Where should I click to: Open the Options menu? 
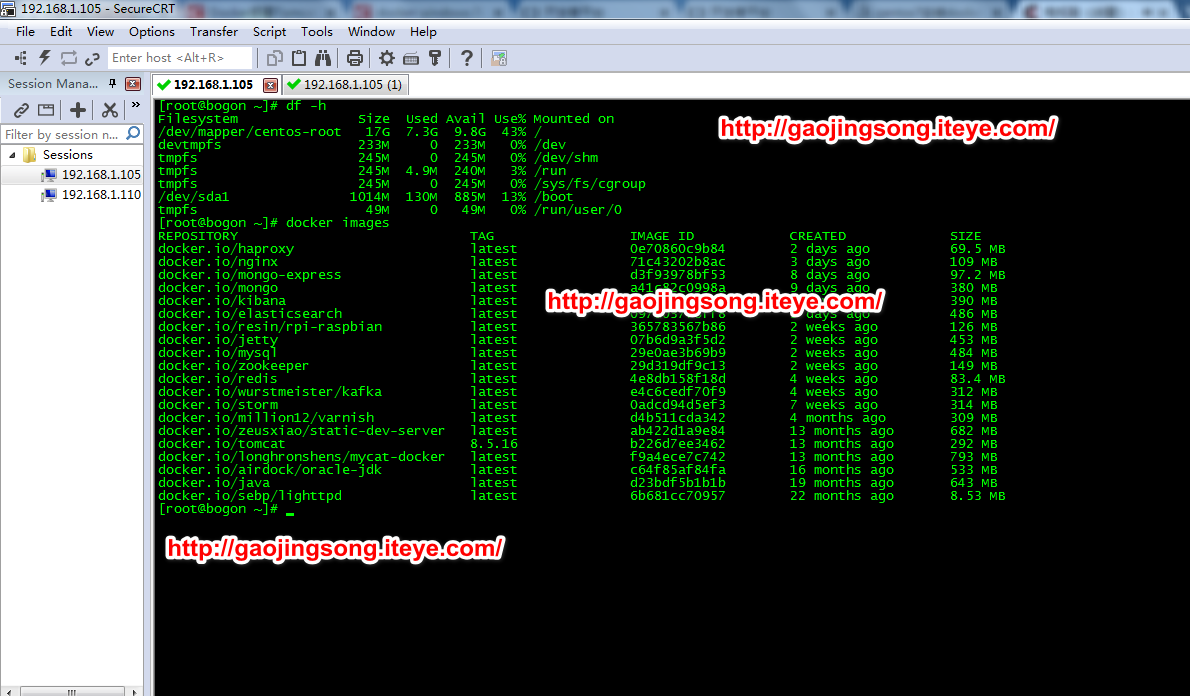pos(152,32)
